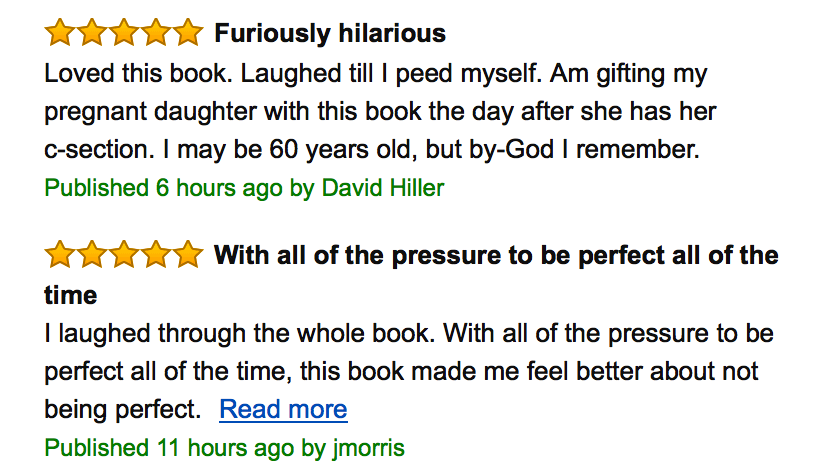Click the word "time" on the title's second line

[x=71, y=295]
